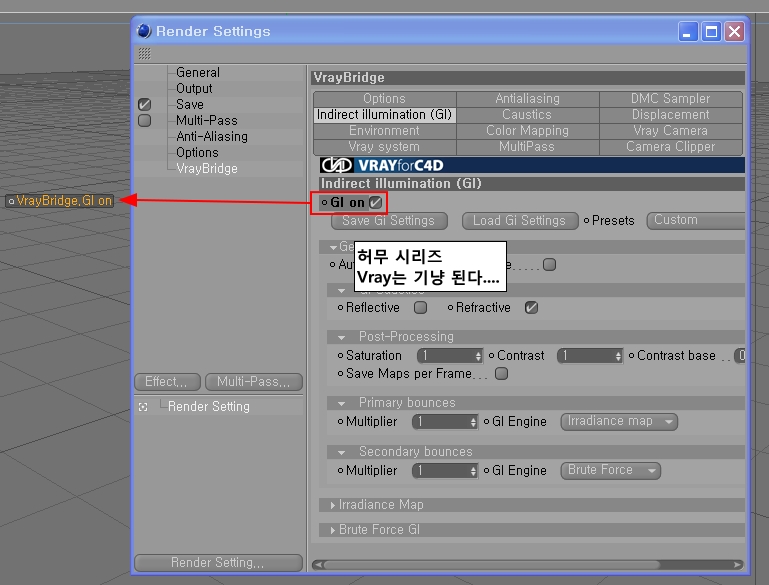Switch to the Vray system tab
Viewport: 769px width, 585px height.
tap(384, 147)
